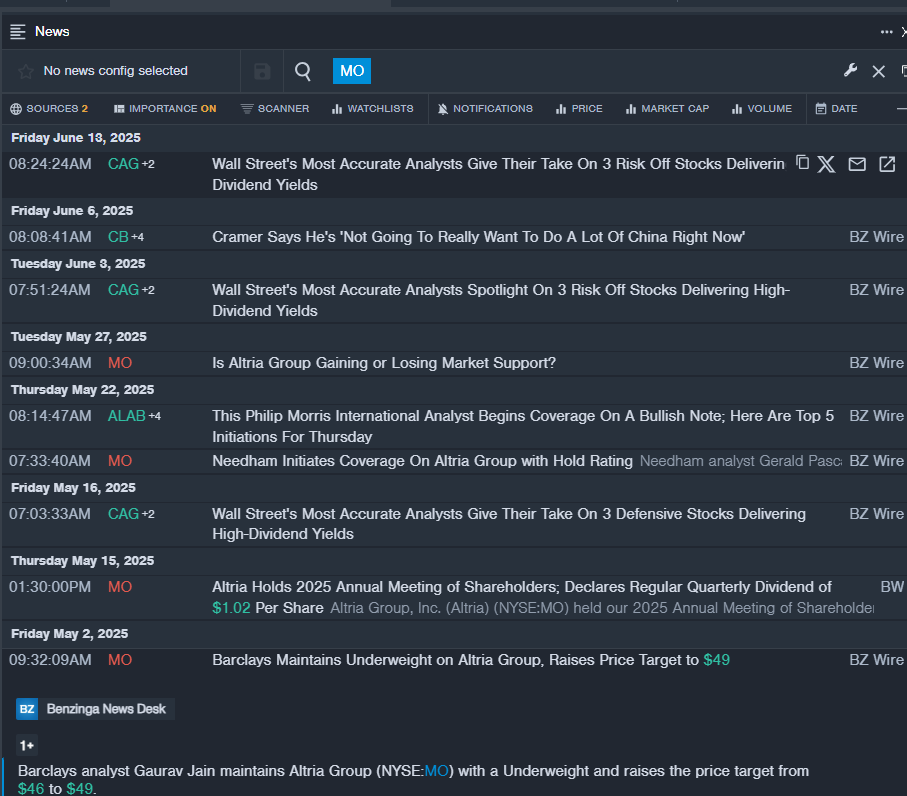Share June 13 headline to X

click(827, 164)
